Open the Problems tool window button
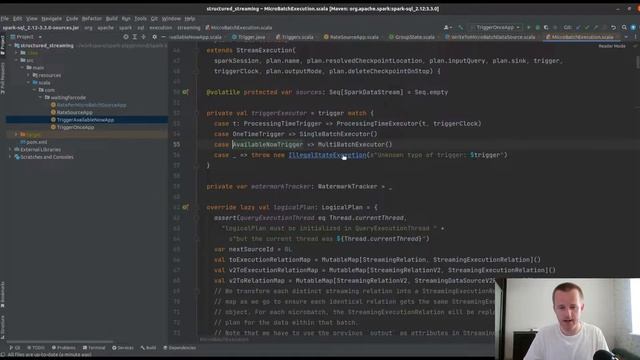Viewport: 640px width, 360px height. 63,348
